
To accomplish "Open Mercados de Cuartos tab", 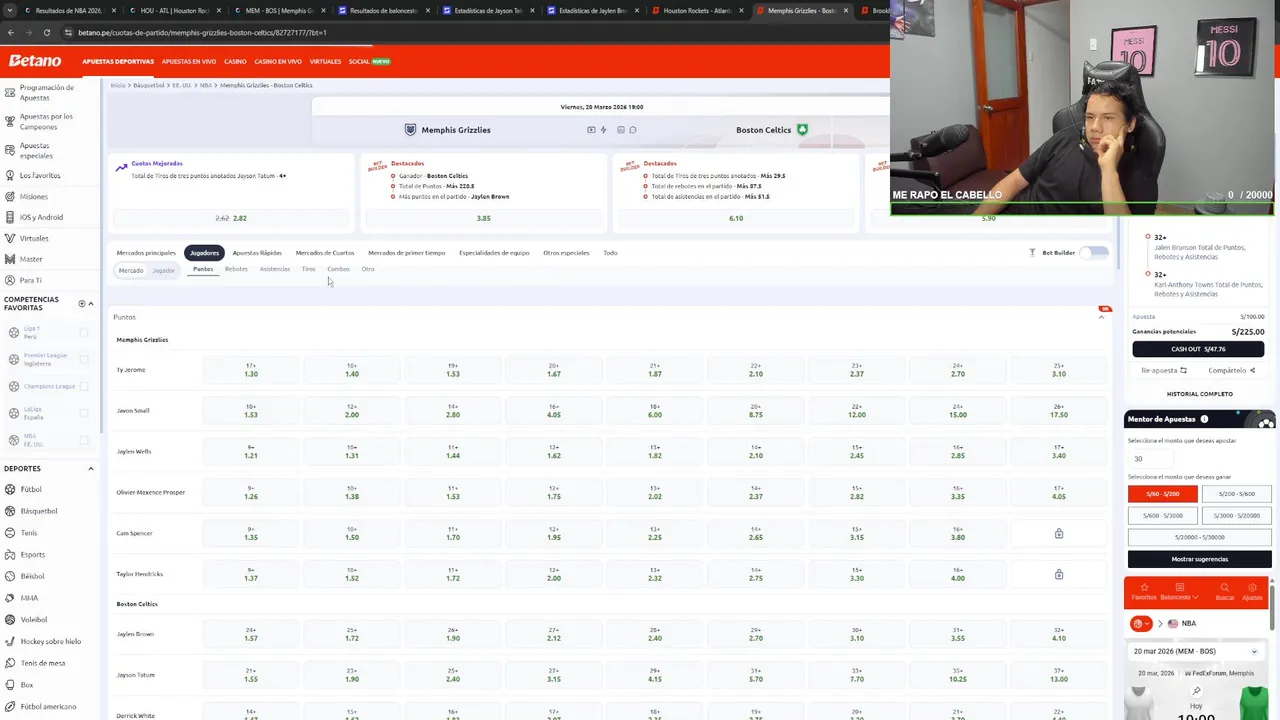I will (x=325, y=253).
